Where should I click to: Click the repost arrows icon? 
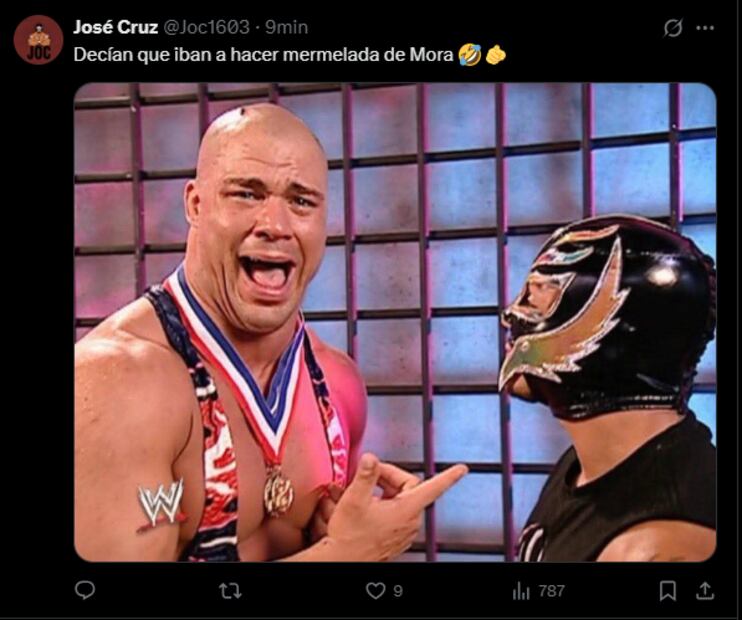[230, 591]
